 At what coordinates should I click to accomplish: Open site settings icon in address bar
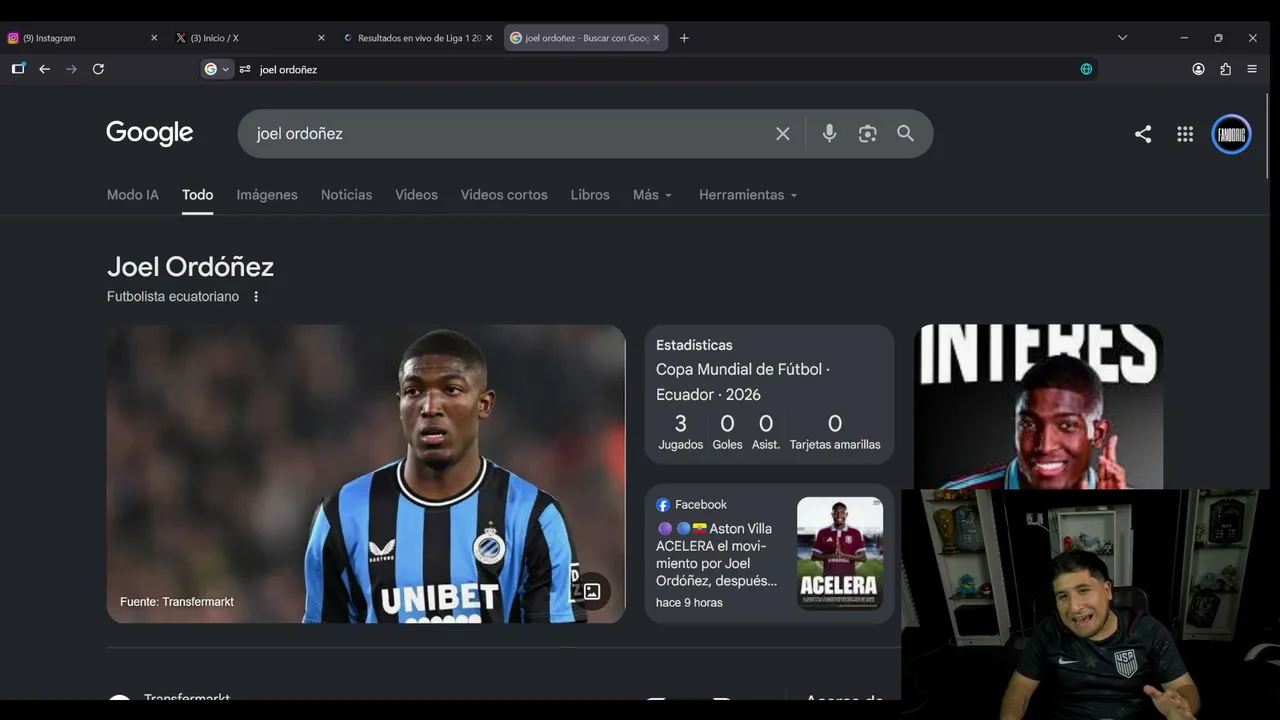coord(245,69)
